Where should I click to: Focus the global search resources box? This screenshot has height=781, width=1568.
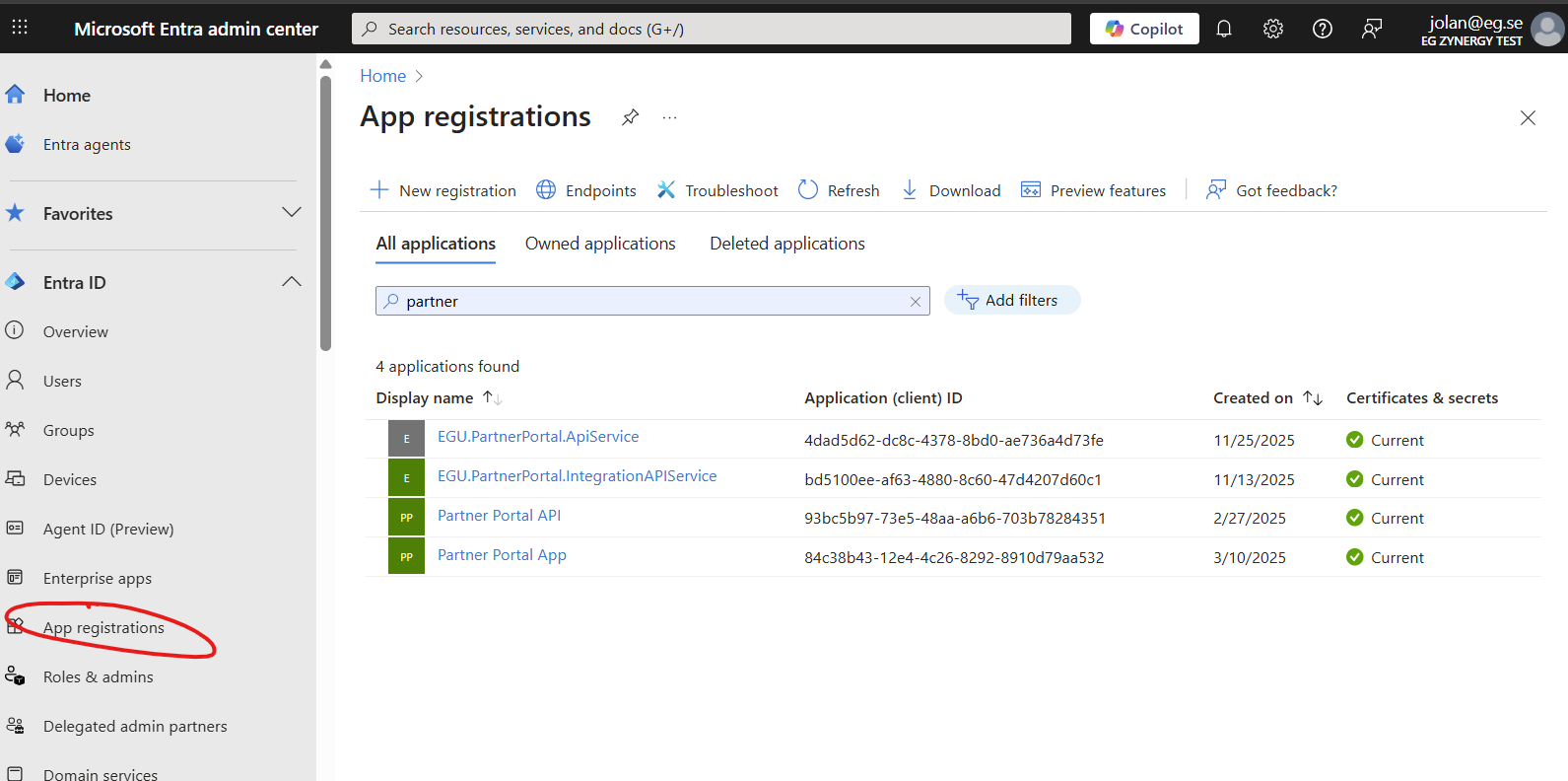coord(712,29)
